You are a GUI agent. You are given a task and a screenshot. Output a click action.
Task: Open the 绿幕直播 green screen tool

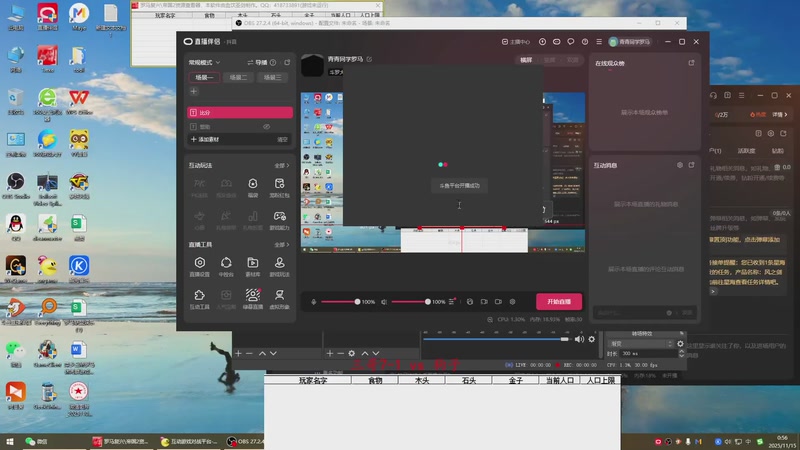coord(253,298)
